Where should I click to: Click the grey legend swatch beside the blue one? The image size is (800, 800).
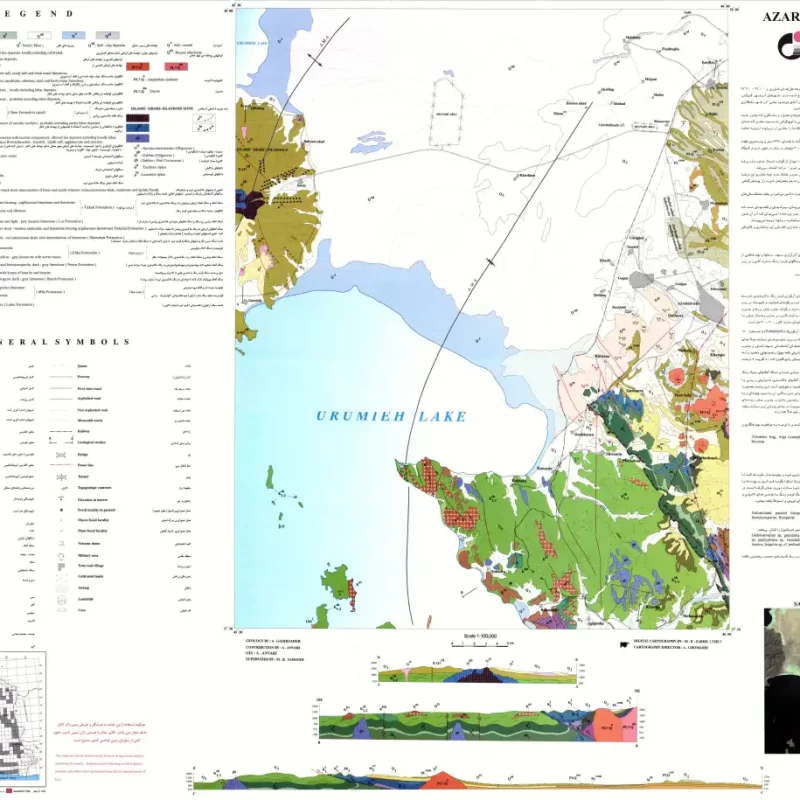[x=108, y=35]
